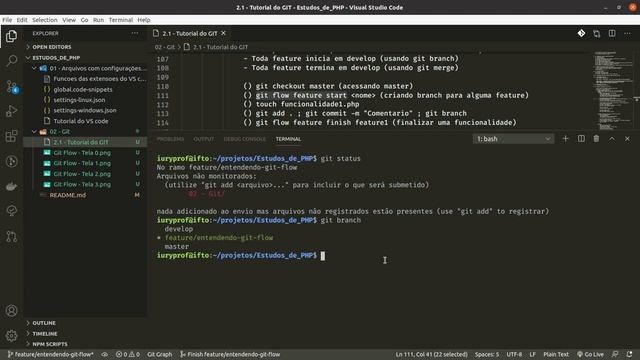
Task: Open the Explorer view in activity bar
Action: 11,36
